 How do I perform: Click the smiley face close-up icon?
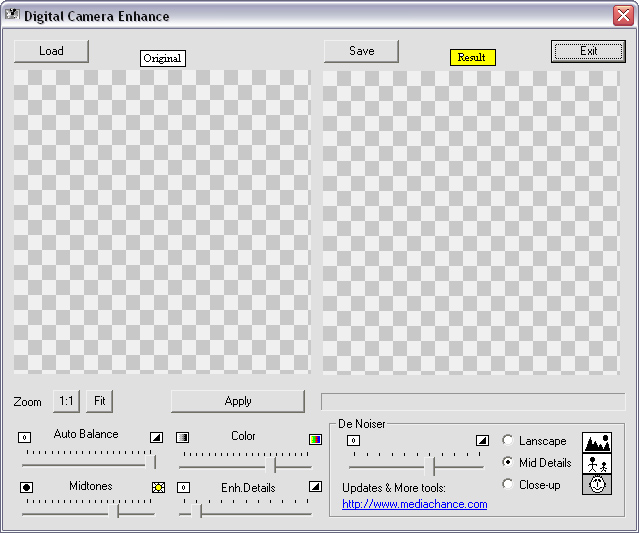[x=597, y=484]
